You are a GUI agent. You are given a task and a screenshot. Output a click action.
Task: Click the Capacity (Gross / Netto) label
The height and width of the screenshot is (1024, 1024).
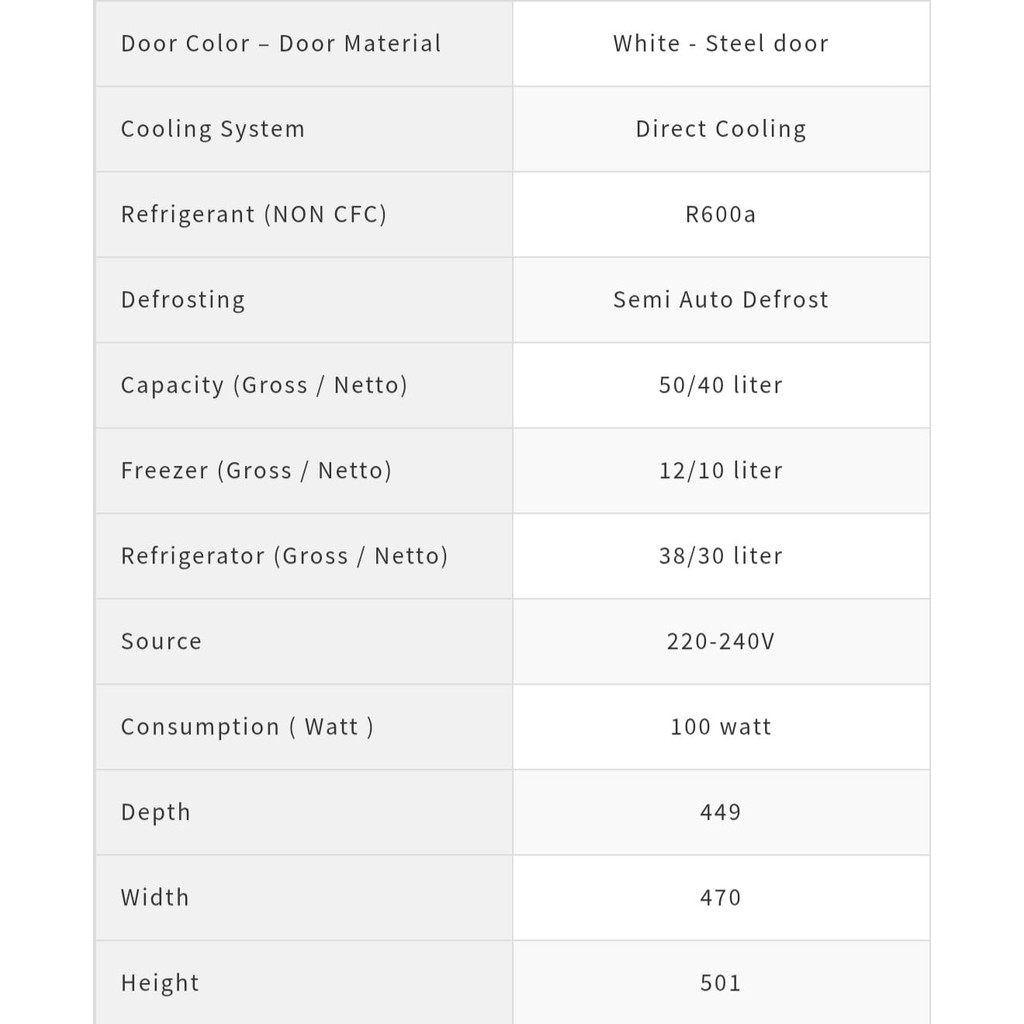pyautogui.click(x=264, y=385)
